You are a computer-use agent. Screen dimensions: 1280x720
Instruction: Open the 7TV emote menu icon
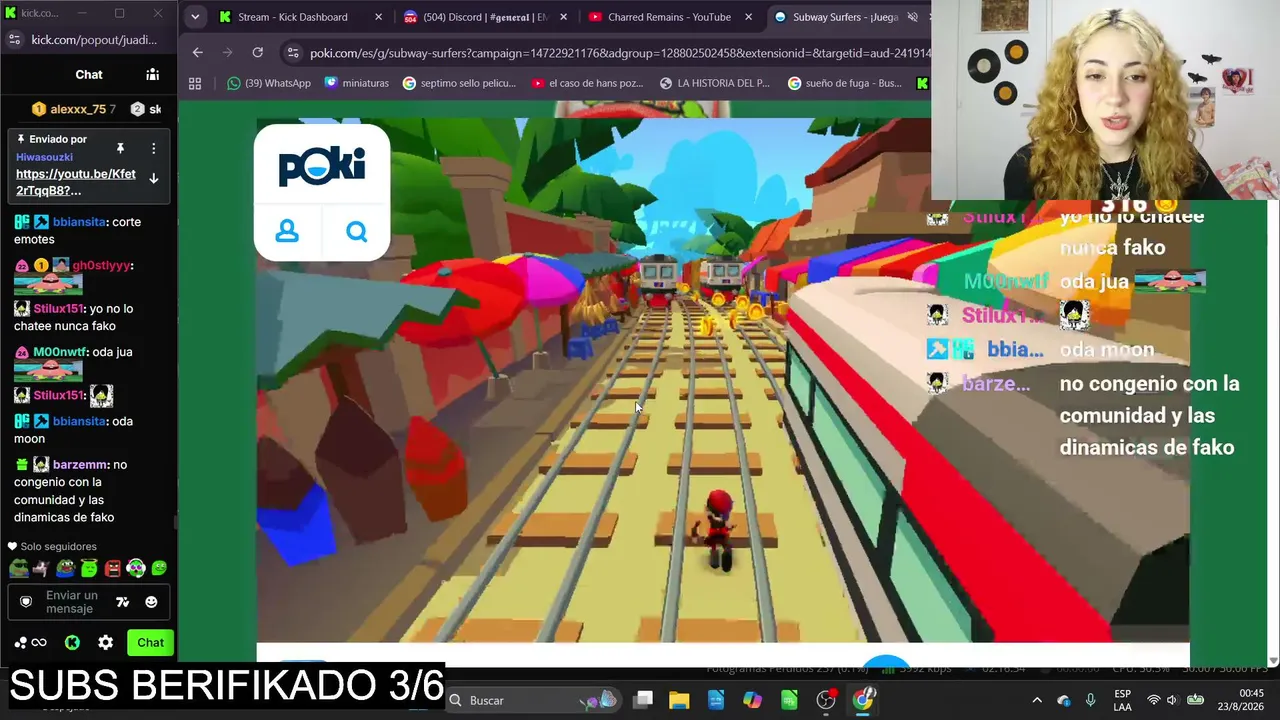pyautogui.click(x=123, y=602)
